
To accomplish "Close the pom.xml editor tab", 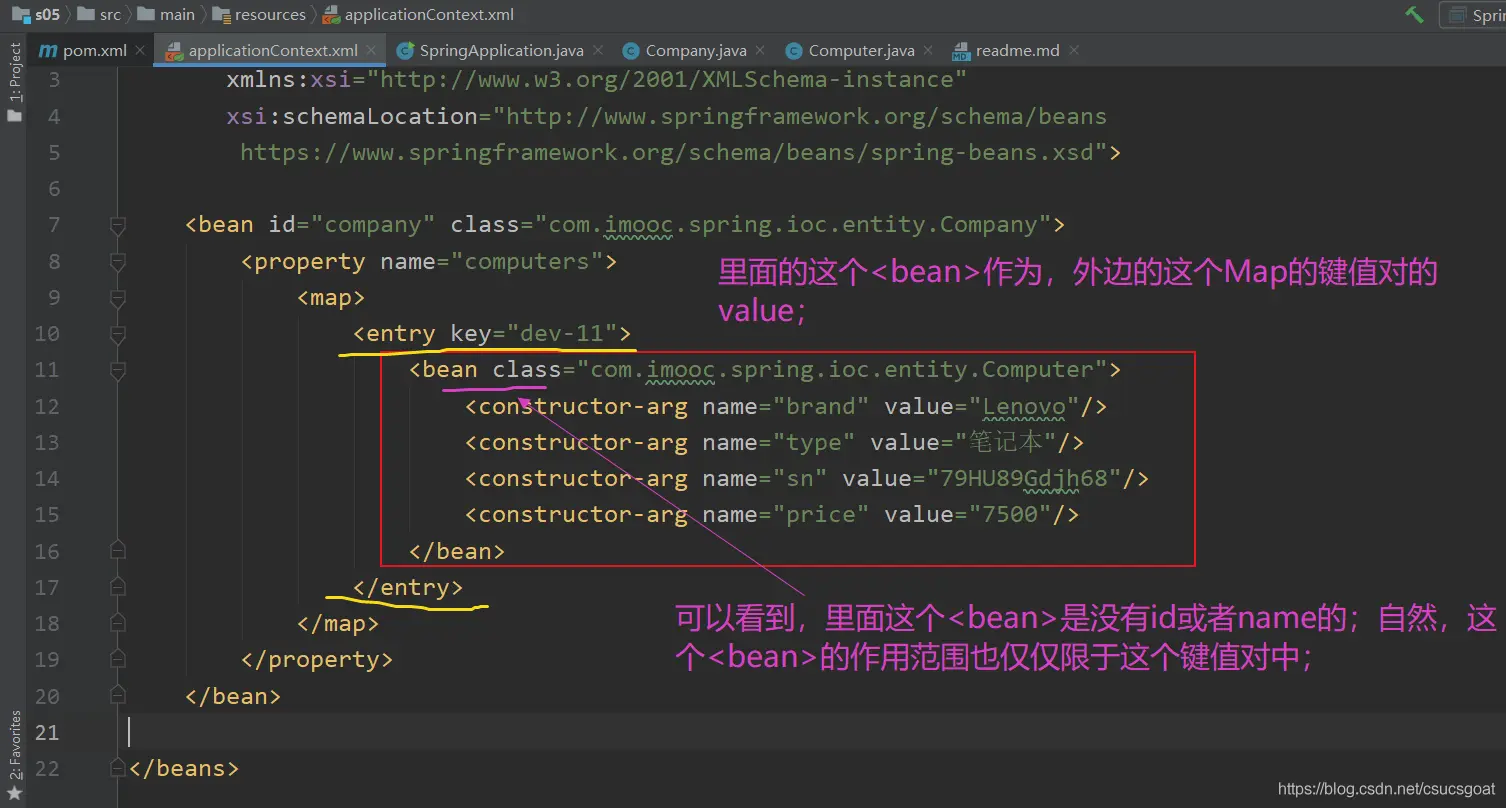I will 139,50.
